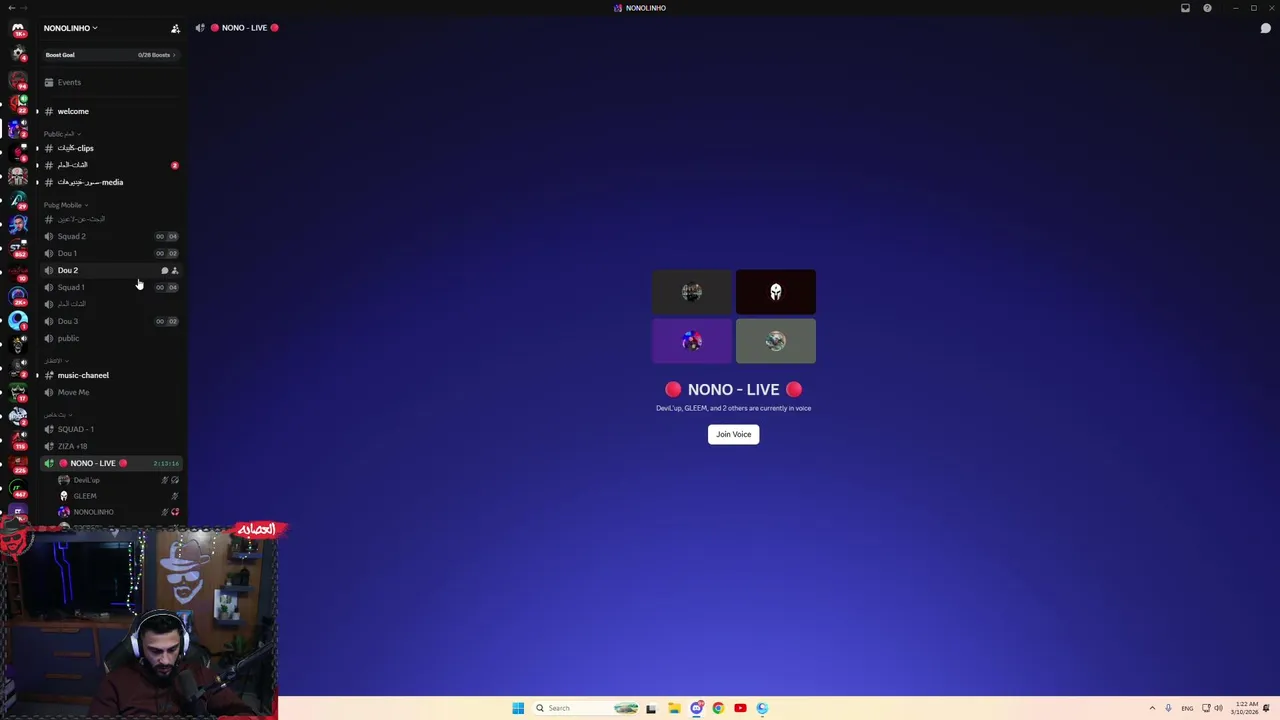Join the Squad 2 voice channel
Image resolution: width=1280 pixels, height=720 pixels.
tap(110, 236)
